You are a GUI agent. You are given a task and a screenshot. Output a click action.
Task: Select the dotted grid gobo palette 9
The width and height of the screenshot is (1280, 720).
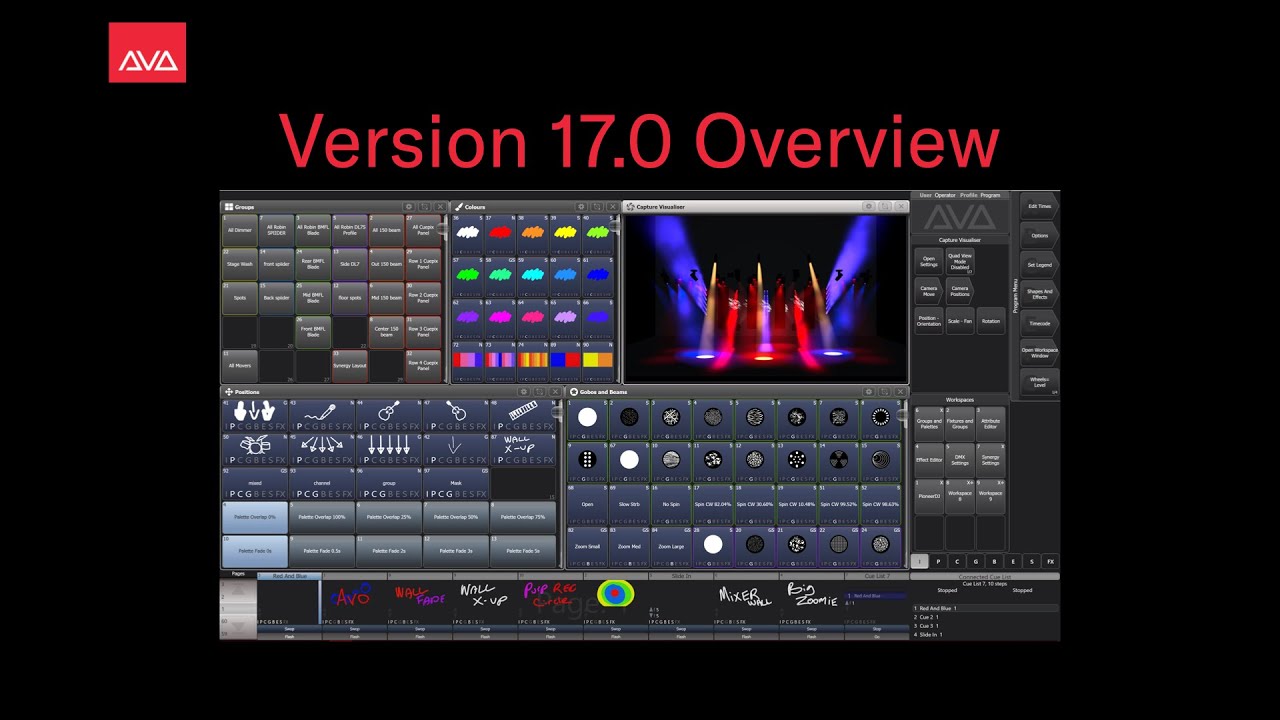click(587, 462)
